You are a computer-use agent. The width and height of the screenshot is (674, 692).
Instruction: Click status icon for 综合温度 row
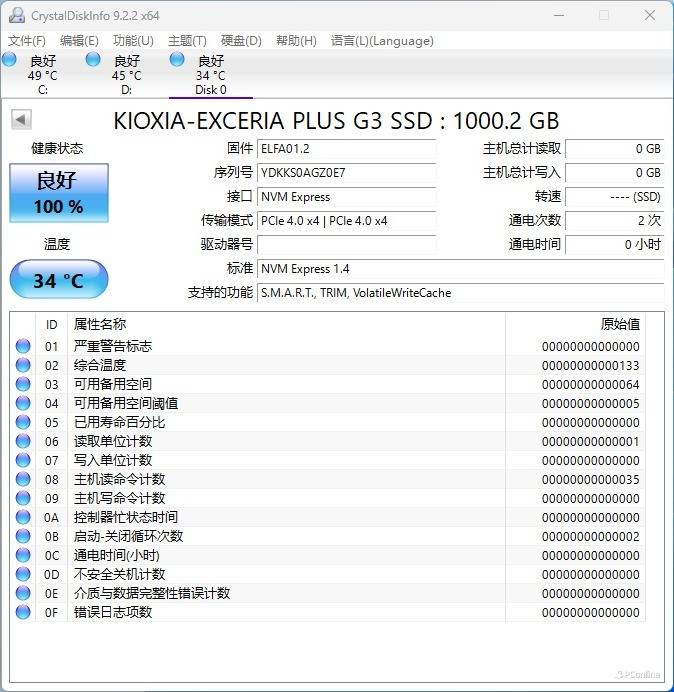[23, 365]
